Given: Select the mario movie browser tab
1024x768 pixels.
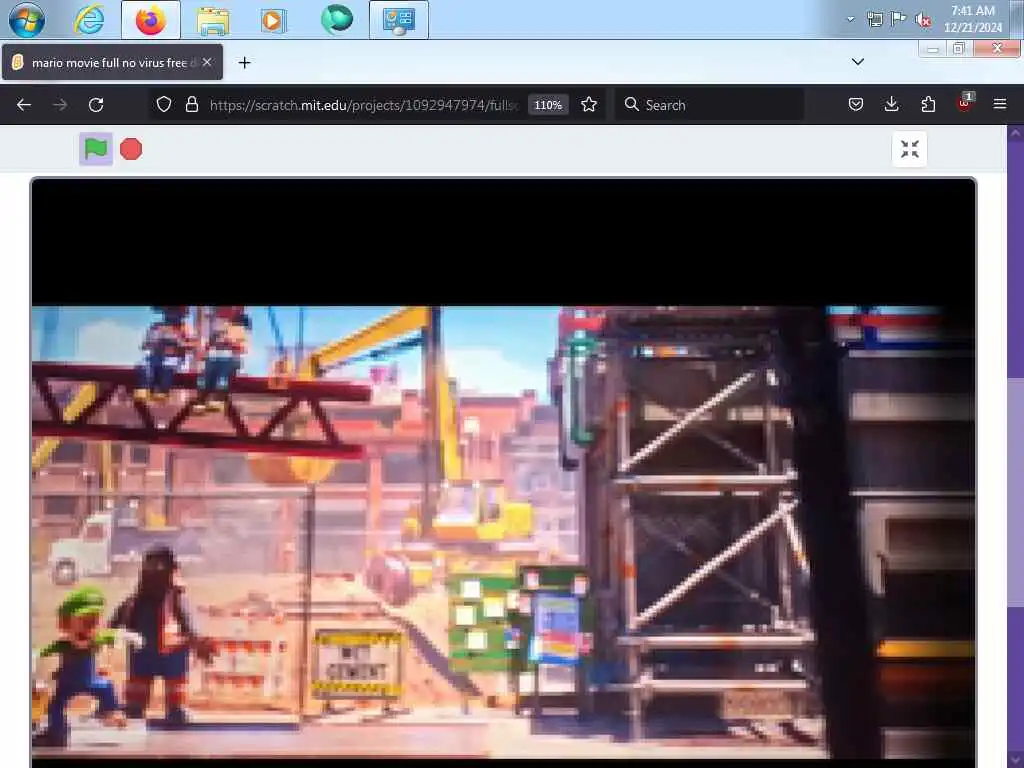Looking at the screenshot, I should (112, 63).
